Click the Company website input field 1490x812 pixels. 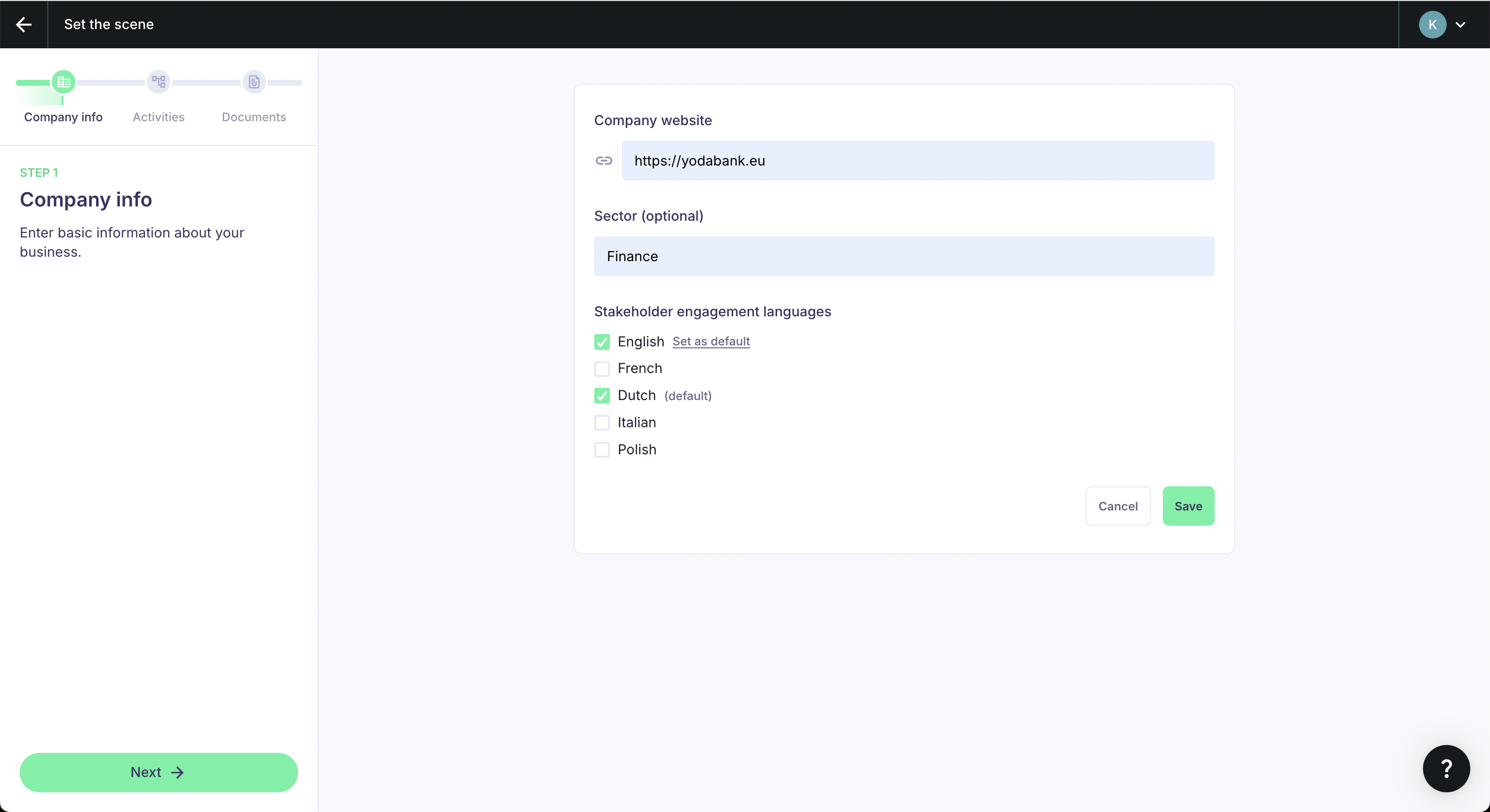click(x=917, y=161)
